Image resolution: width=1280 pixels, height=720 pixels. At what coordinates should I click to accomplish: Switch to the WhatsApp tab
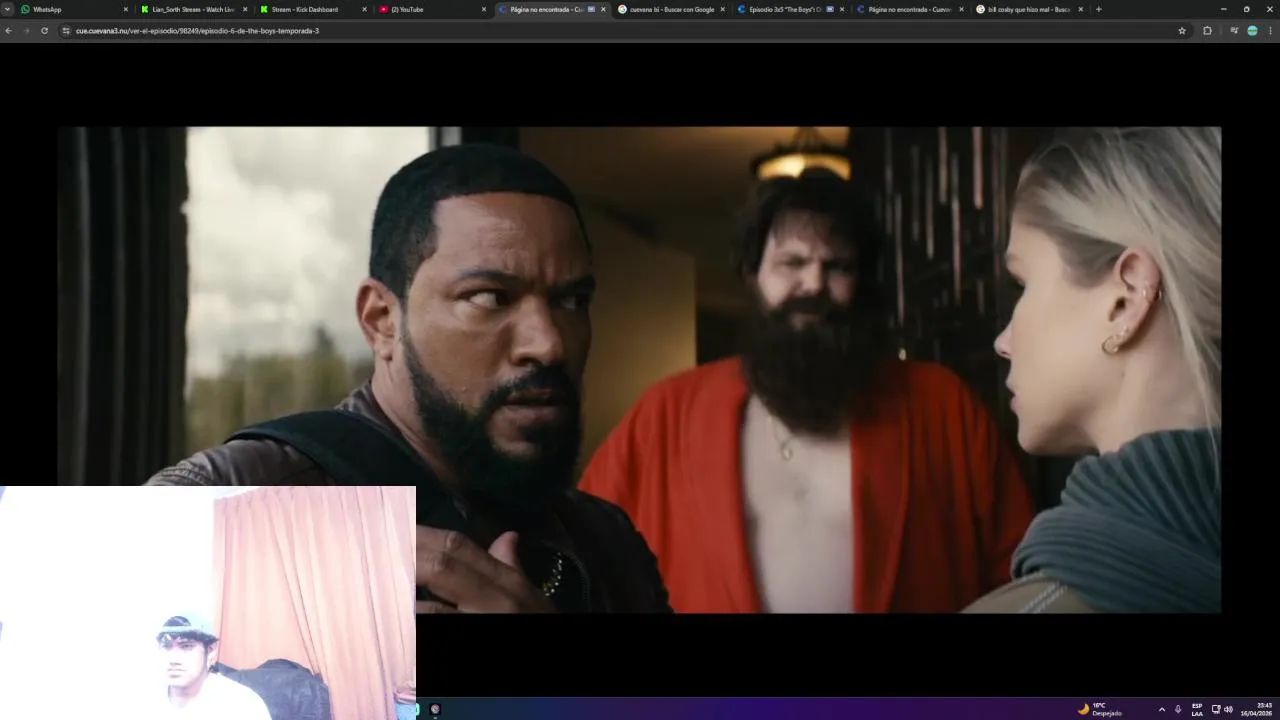pos(75,9)
